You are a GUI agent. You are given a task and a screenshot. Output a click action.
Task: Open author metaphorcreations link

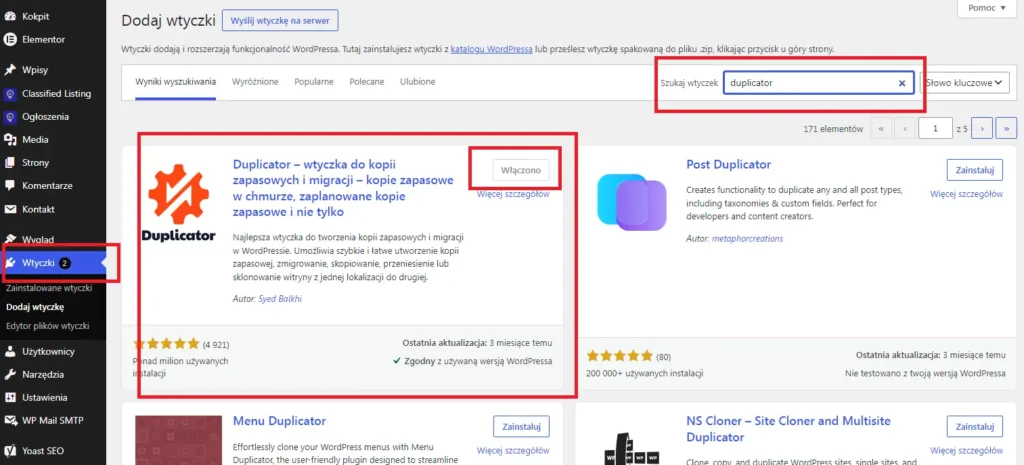pos(748,238)
